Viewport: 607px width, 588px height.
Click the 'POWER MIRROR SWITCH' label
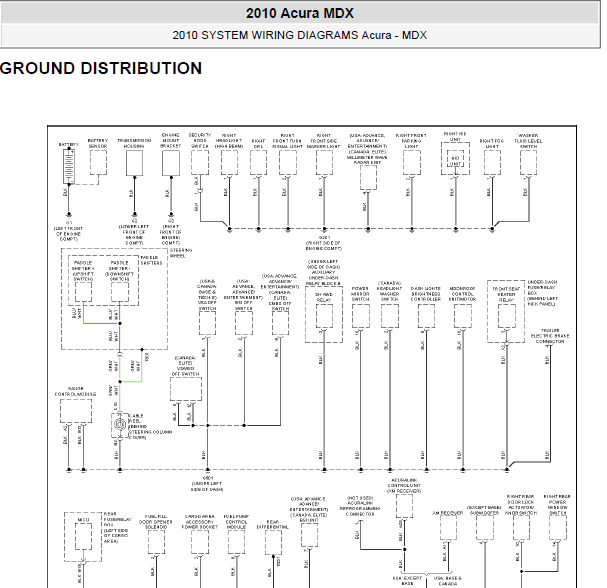coord(360,293)
